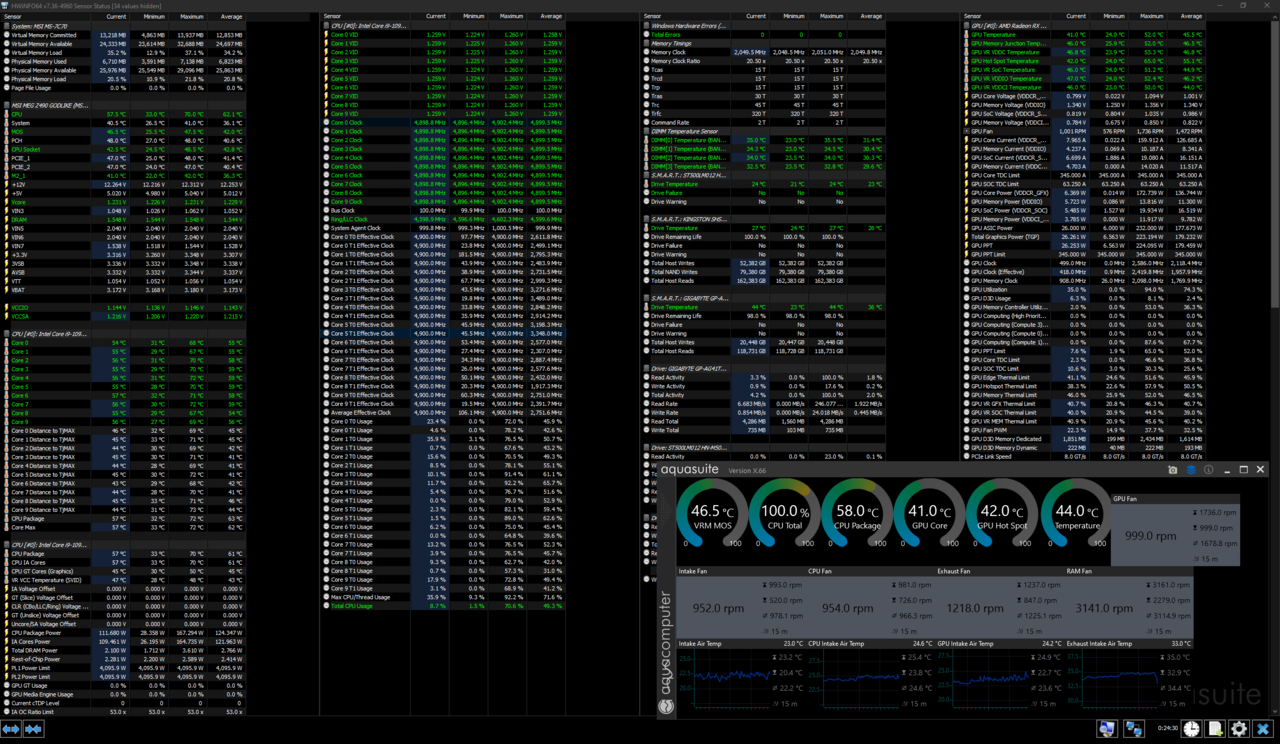Click the collapse columns arrows icon
Image resolution: width=1280 pixels, height=744 pixels.
[x=33, y=729]
